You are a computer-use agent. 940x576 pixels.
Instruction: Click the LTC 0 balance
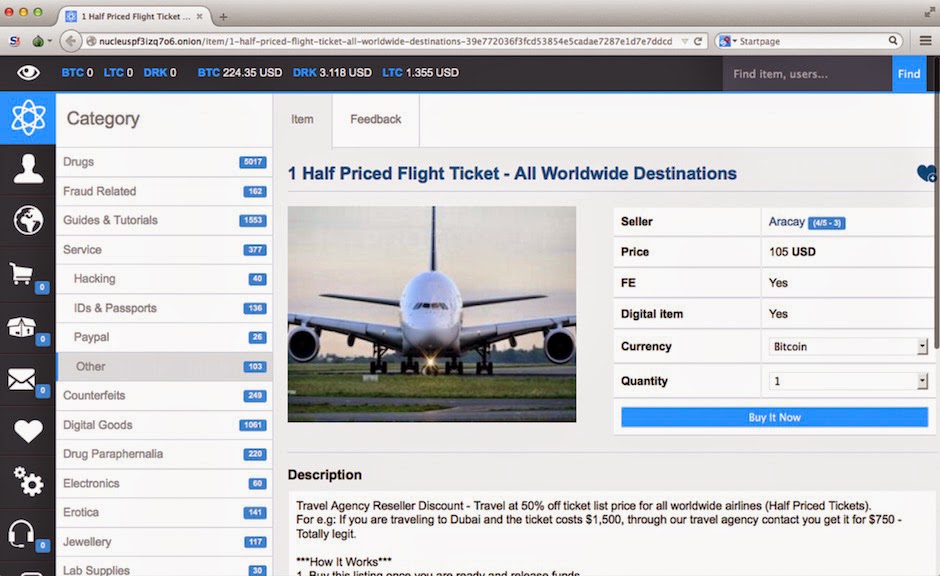point(118,73)
